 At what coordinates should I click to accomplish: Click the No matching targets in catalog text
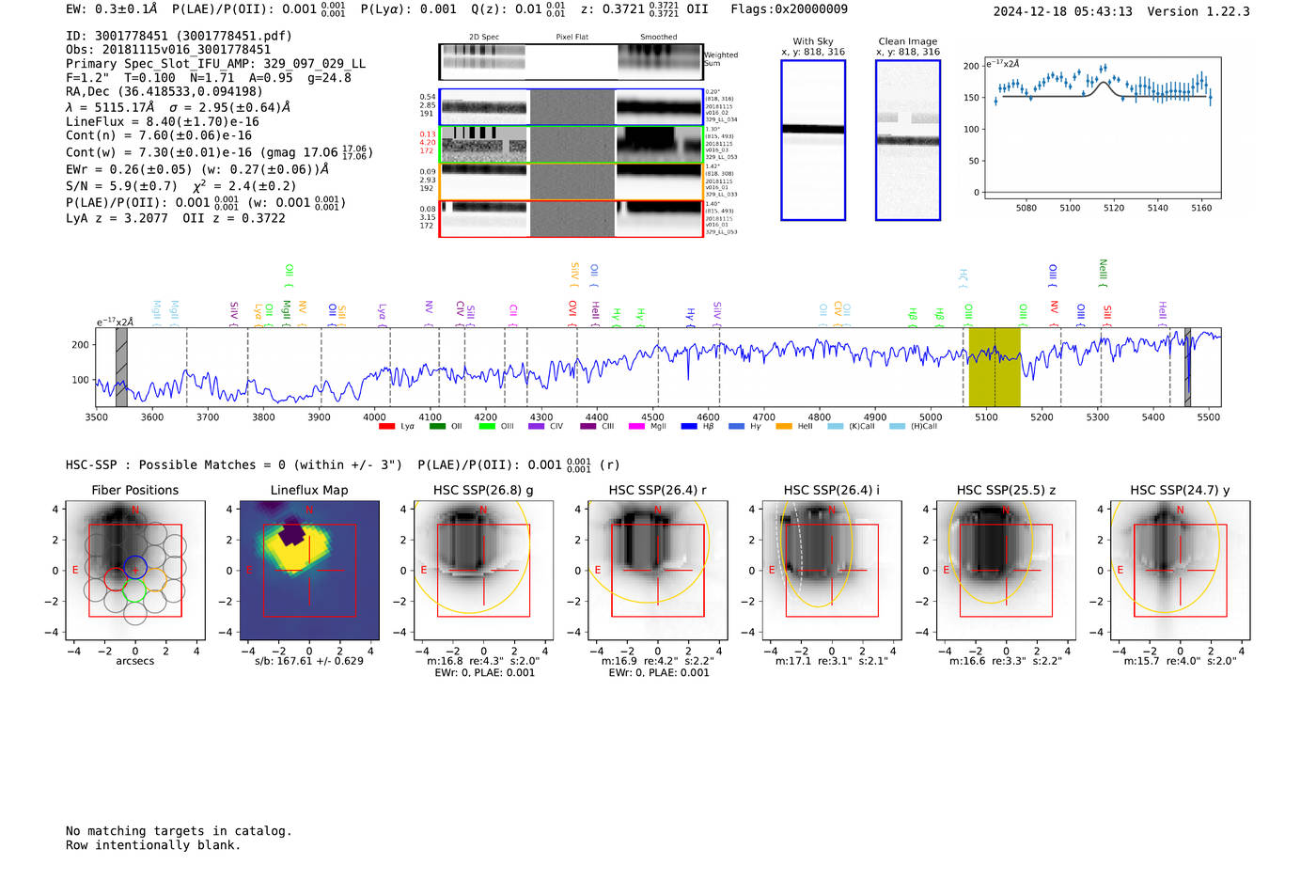point(179,831)
